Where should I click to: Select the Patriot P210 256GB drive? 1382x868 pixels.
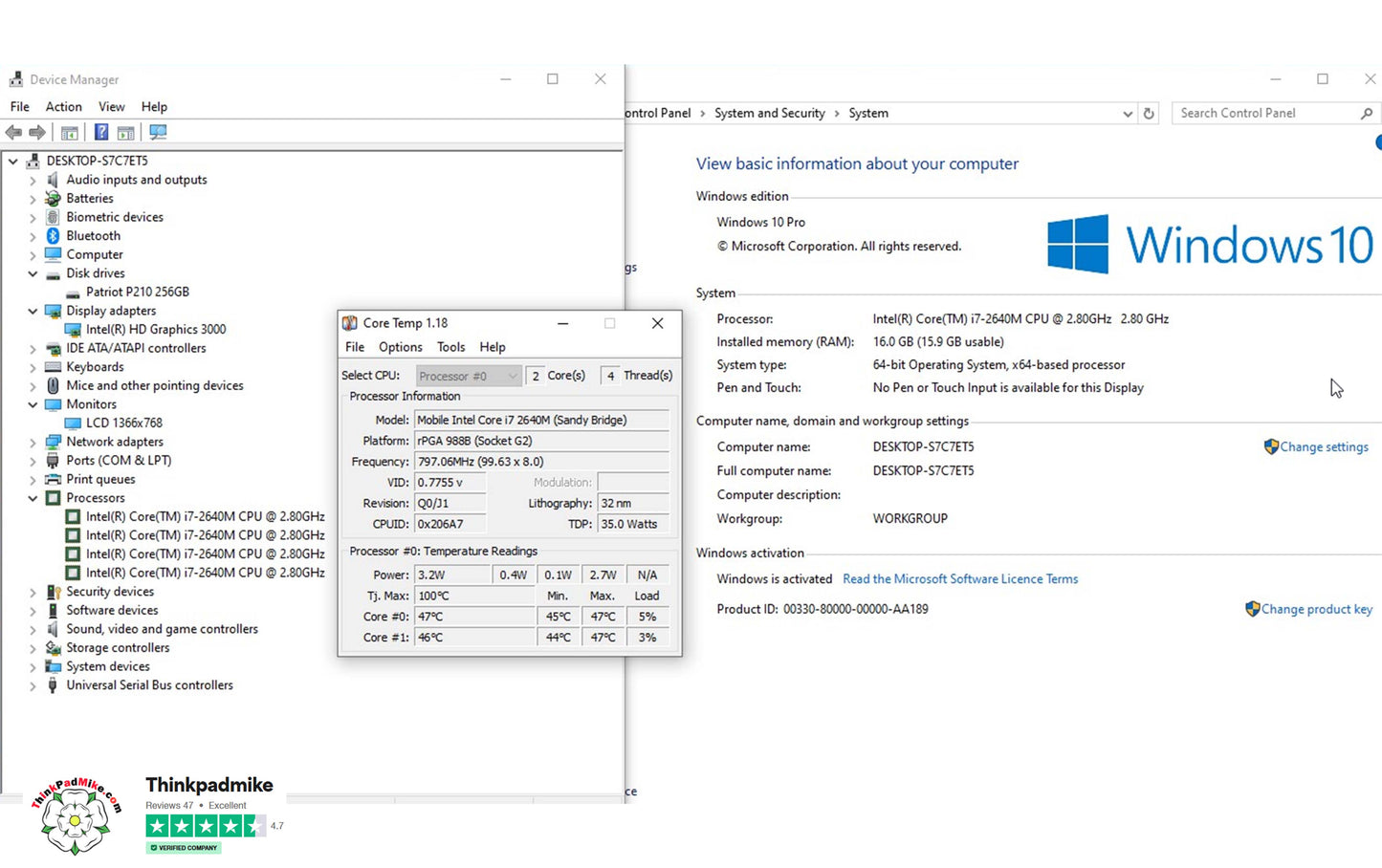point(138,293)
